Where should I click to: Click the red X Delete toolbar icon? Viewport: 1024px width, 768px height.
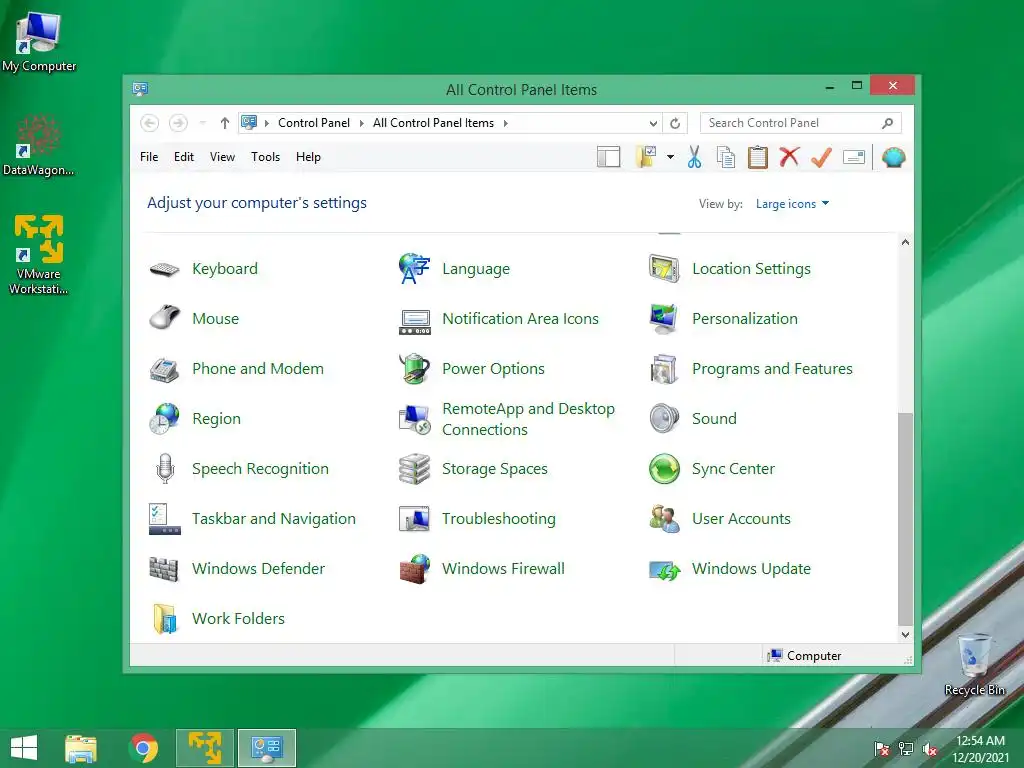789,157
